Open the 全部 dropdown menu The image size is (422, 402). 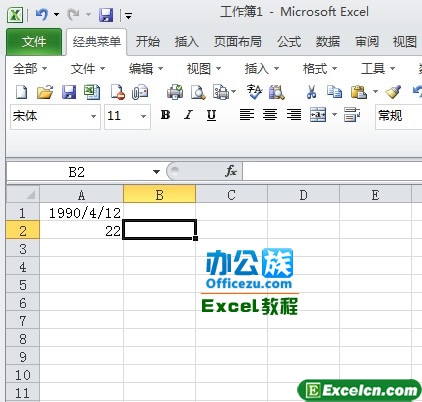30,69
